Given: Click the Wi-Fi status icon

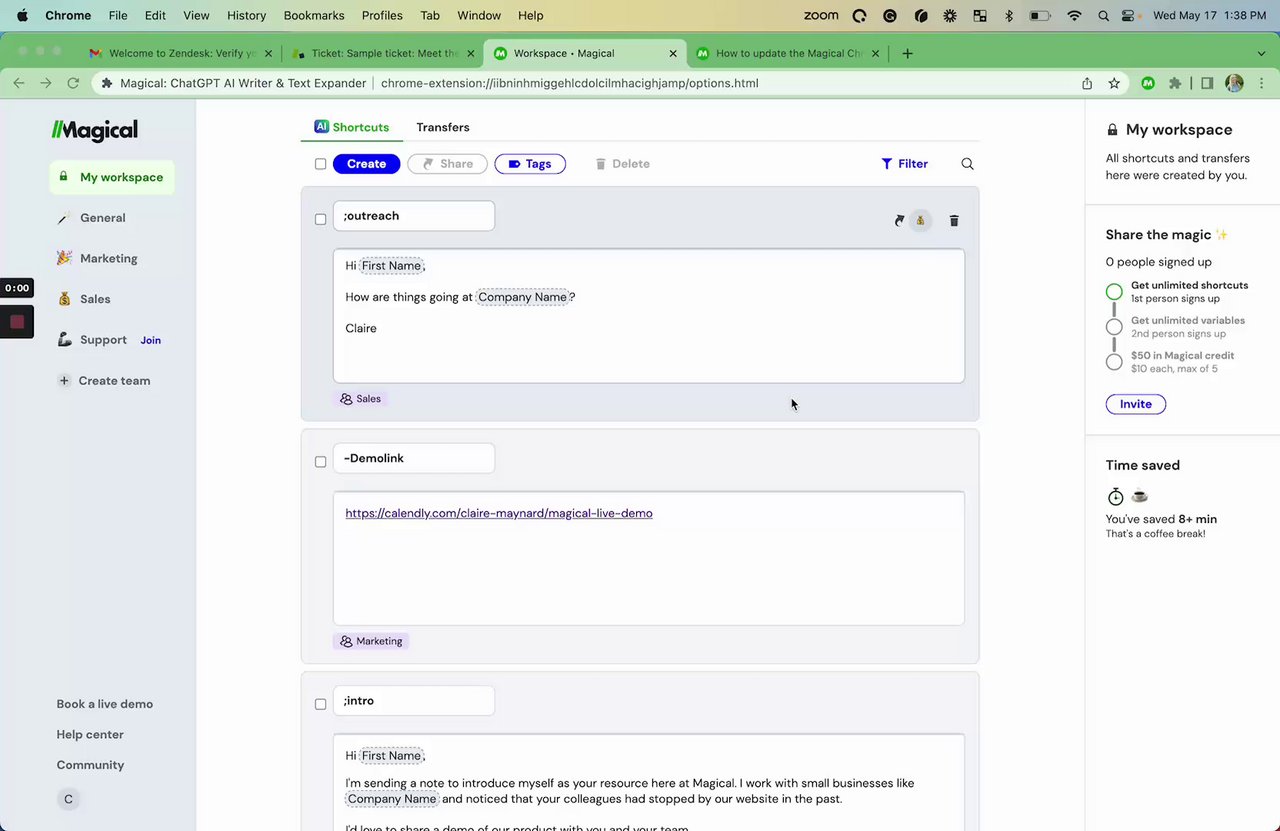Looking at the screenshot, I should click(1074, 15).
